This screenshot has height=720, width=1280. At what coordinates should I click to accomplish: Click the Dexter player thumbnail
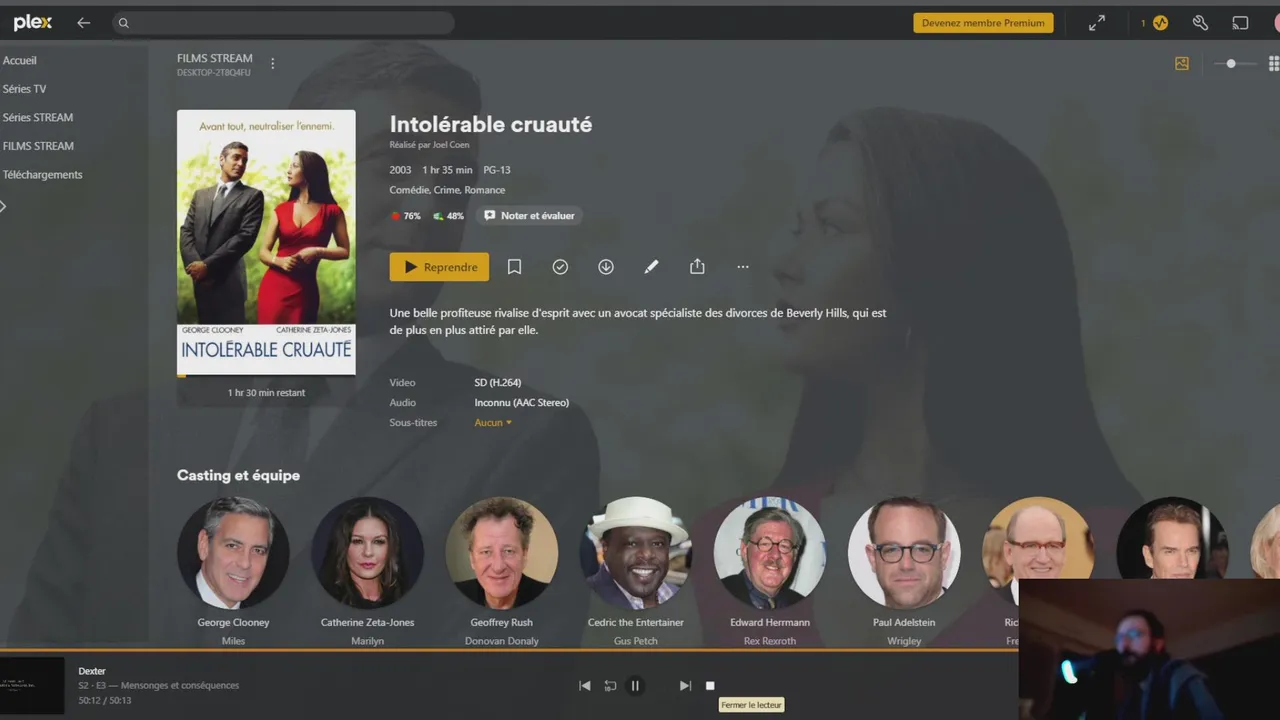click(32, 685)
